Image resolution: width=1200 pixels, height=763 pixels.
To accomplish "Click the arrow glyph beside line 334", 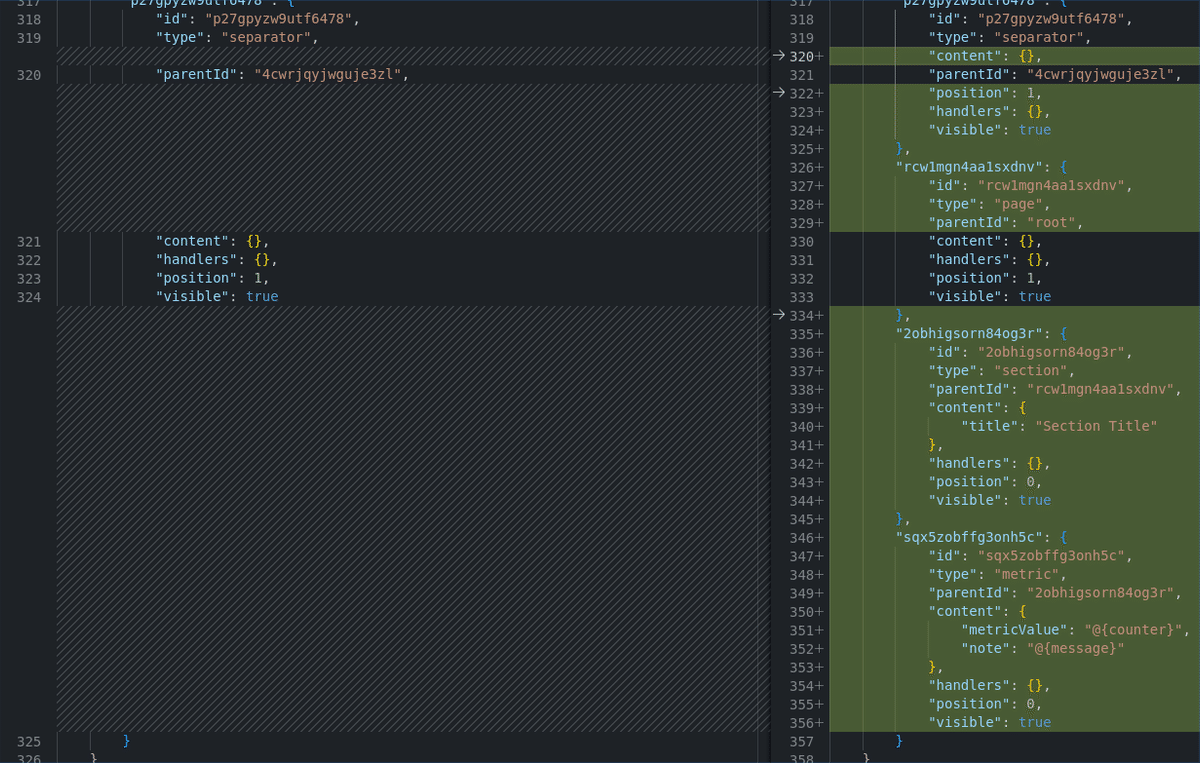I will (x=779, y=314).
